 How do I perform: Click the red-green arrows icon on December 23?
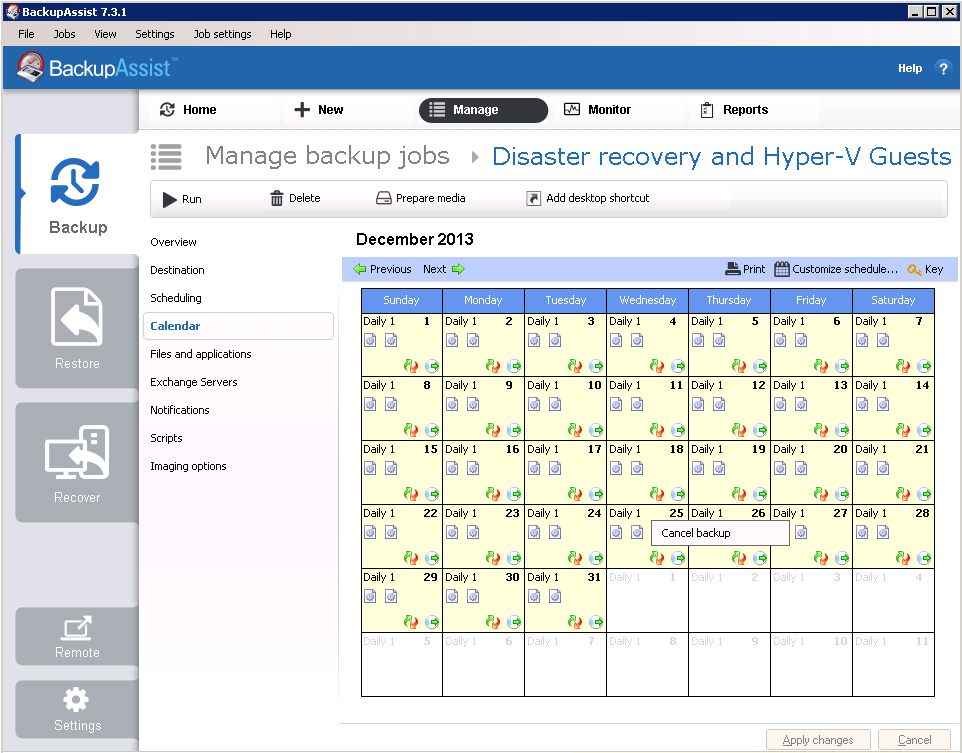493,557
